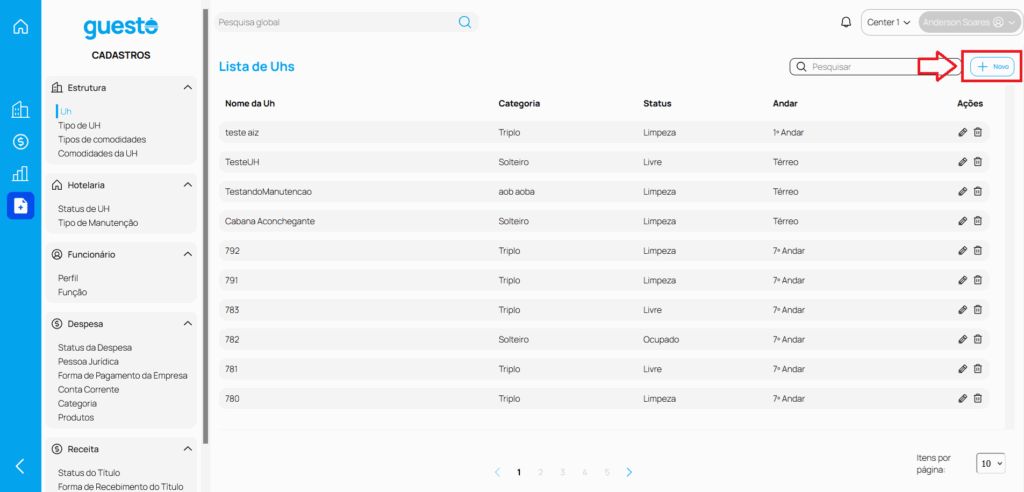Image resolution: width=1024 pixels, height=492 pixels.
Task: Delete the '782' row with trash icon
Action: pyautogui.click(x=978, y=340)
